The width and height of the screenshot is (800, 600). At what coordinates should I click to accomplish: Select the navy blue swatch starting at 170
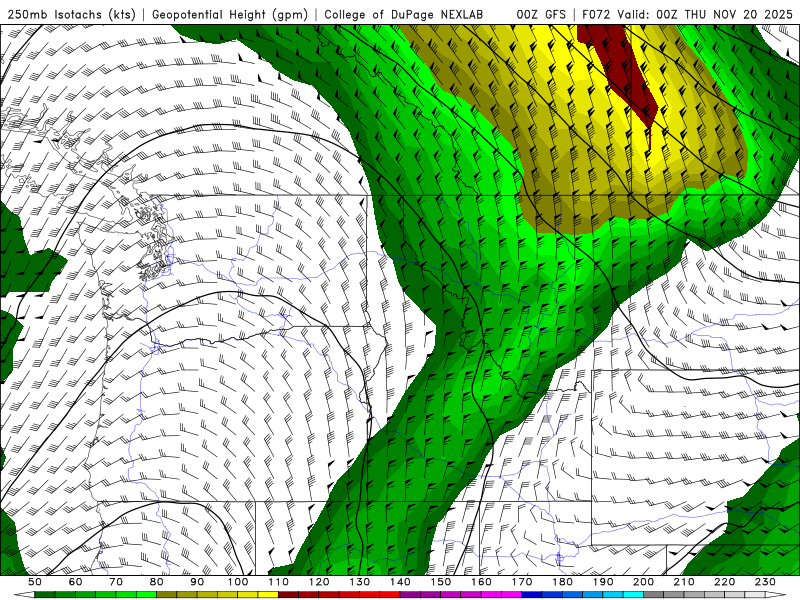coord(532,595)
